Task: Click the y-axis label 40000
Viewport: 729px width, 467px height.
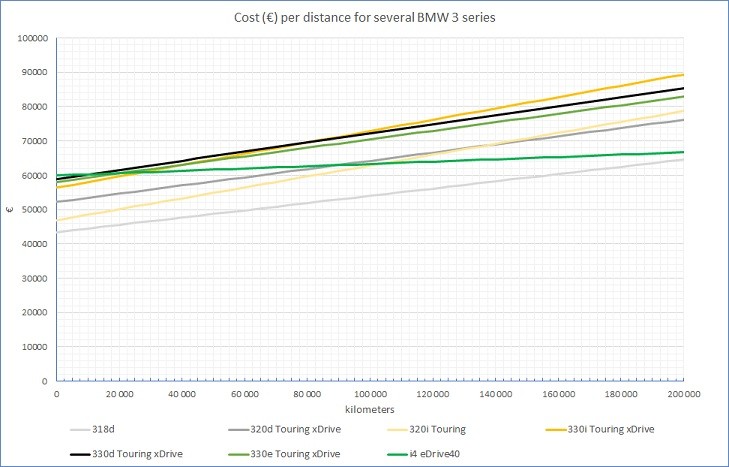Action: click(x=34, y=244)
